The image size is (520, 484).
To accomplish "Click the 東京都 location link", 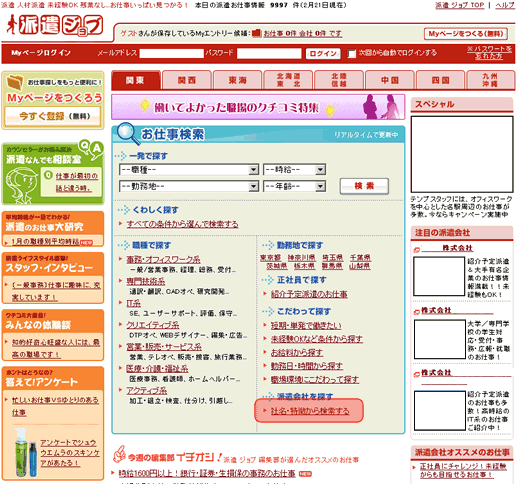I will pyautogui.click(x=270, y=258).
